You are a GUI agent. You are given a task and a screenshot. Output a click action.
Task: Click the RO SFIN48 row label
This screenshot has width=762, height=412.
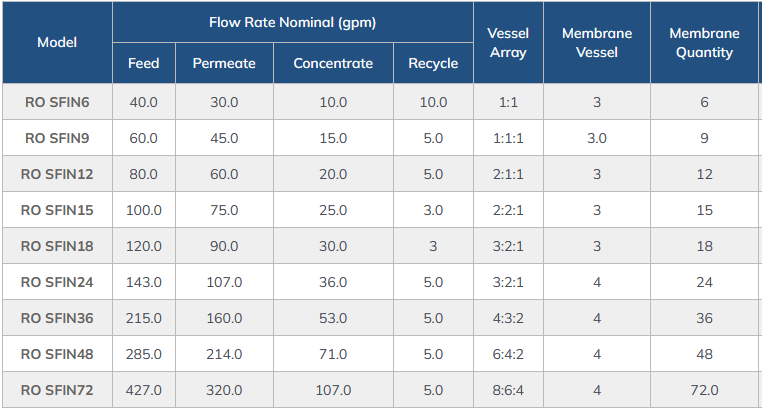[x=57, y=354]
